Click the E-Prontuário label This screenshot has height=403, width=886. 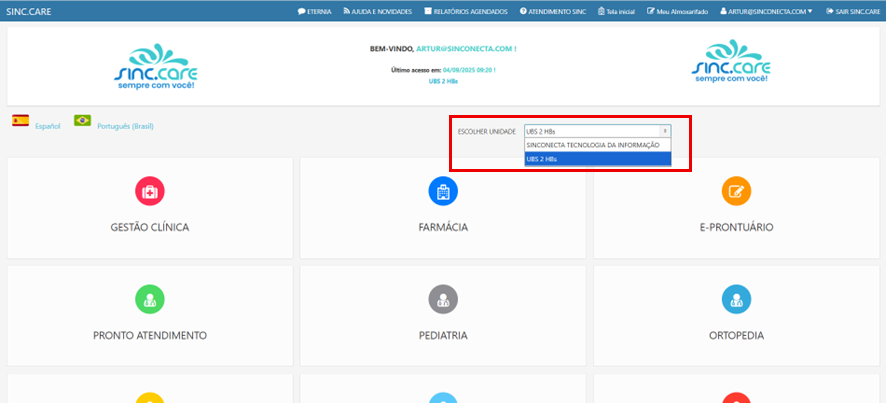[736, 227]
